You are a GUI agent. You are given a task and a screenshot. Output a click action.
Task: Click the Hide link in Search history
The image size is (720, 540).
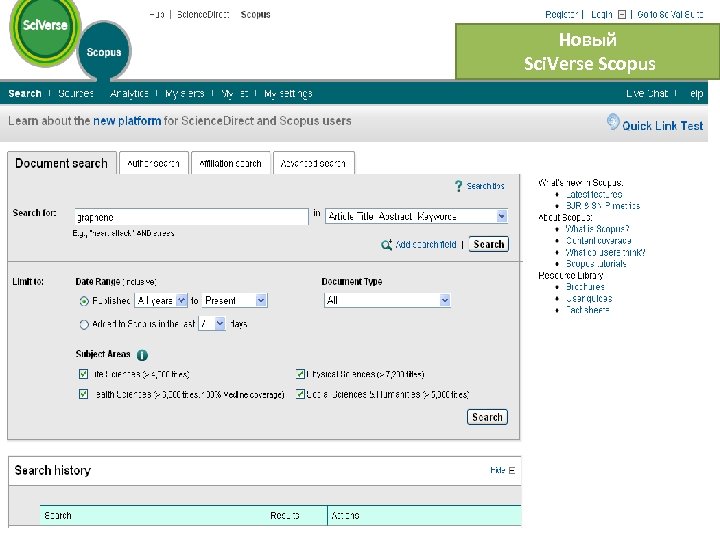pyautogui.click(x=497, y=470)
